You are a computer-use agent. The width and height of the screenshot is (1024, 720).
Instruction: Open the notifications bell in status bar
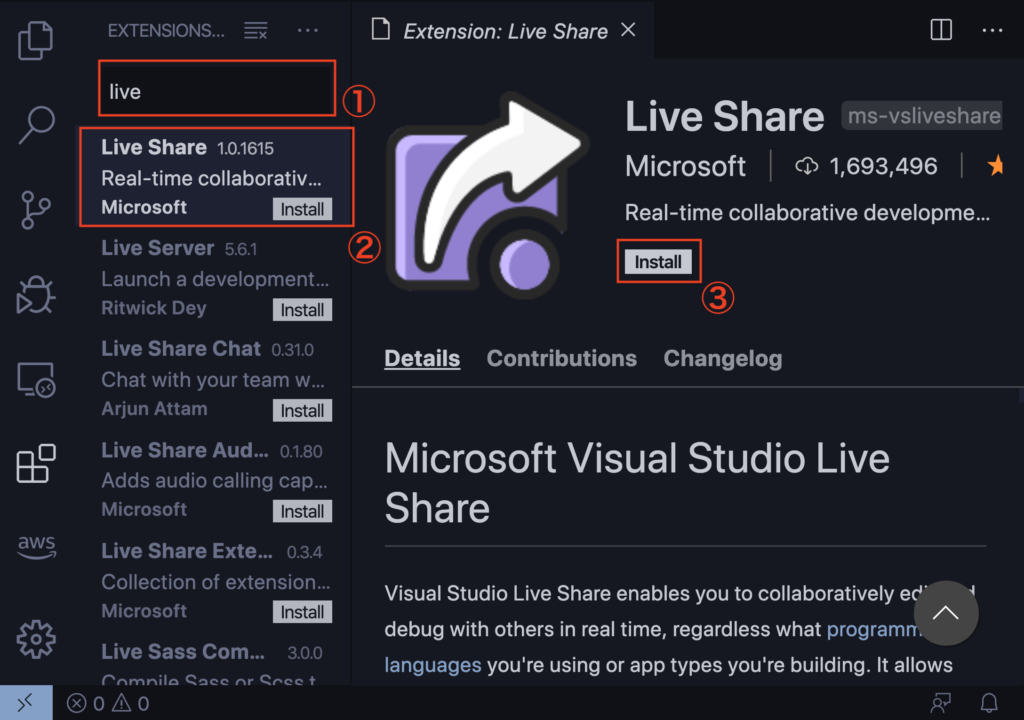coord(989,703)
